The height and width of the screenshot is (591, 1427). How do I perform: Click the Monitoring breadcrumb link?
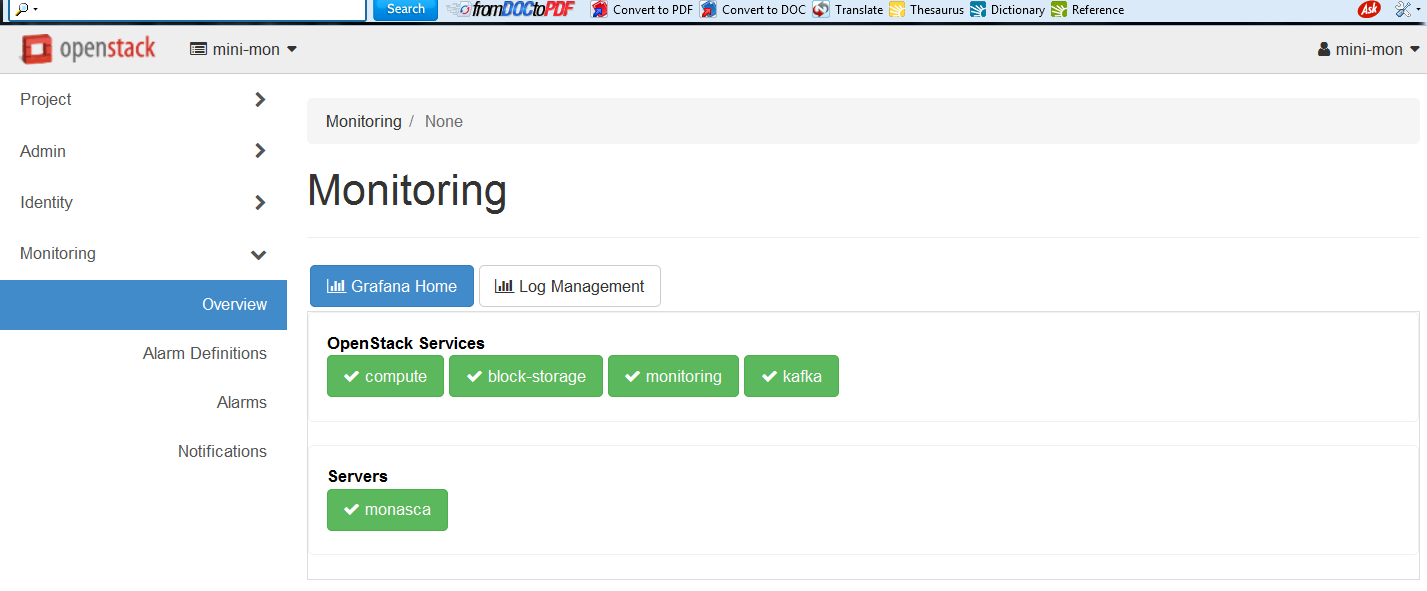pos(364,121)
